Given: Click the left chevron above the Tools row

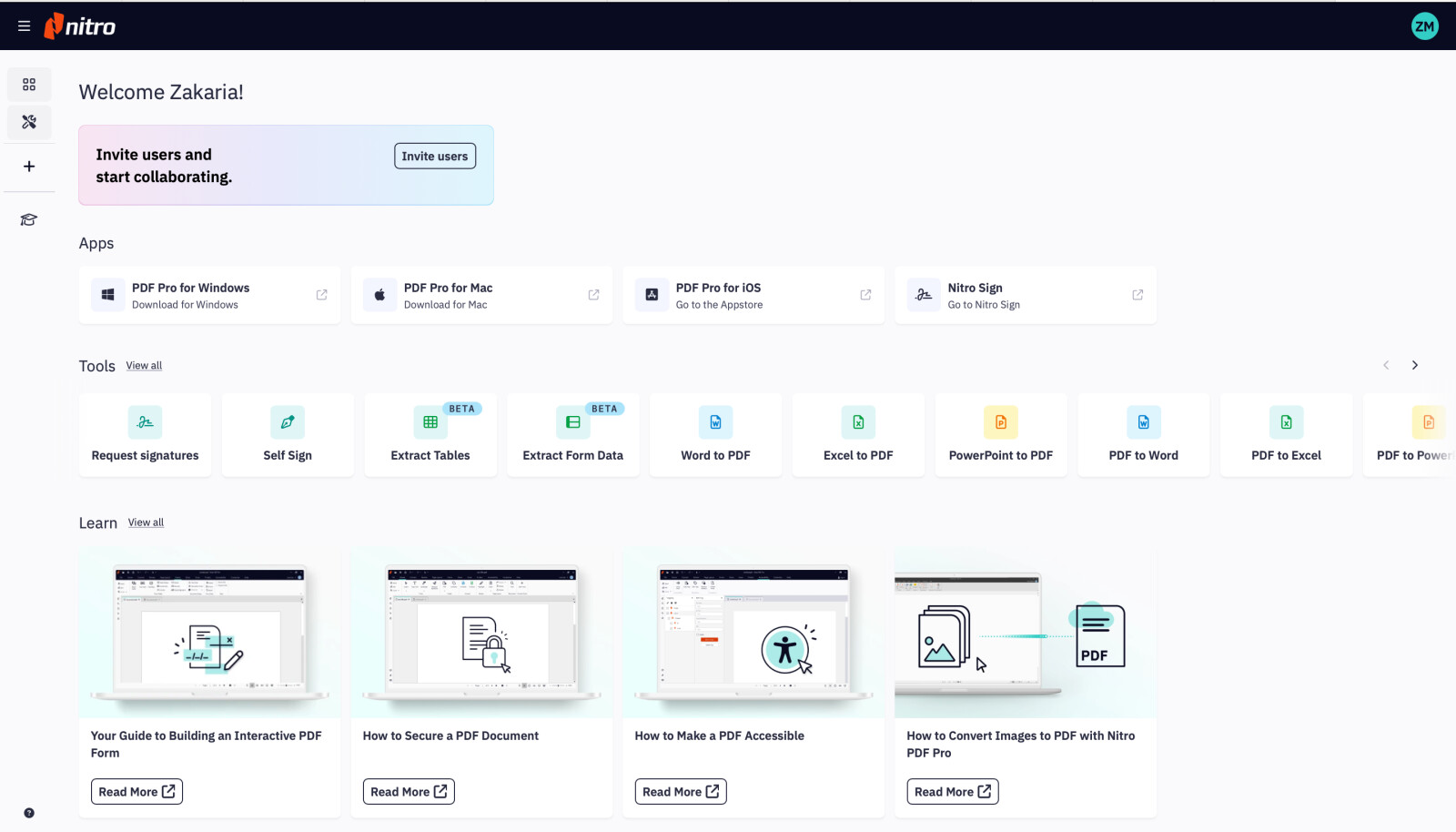Looking at the screenshot, I should point(1385,365).
